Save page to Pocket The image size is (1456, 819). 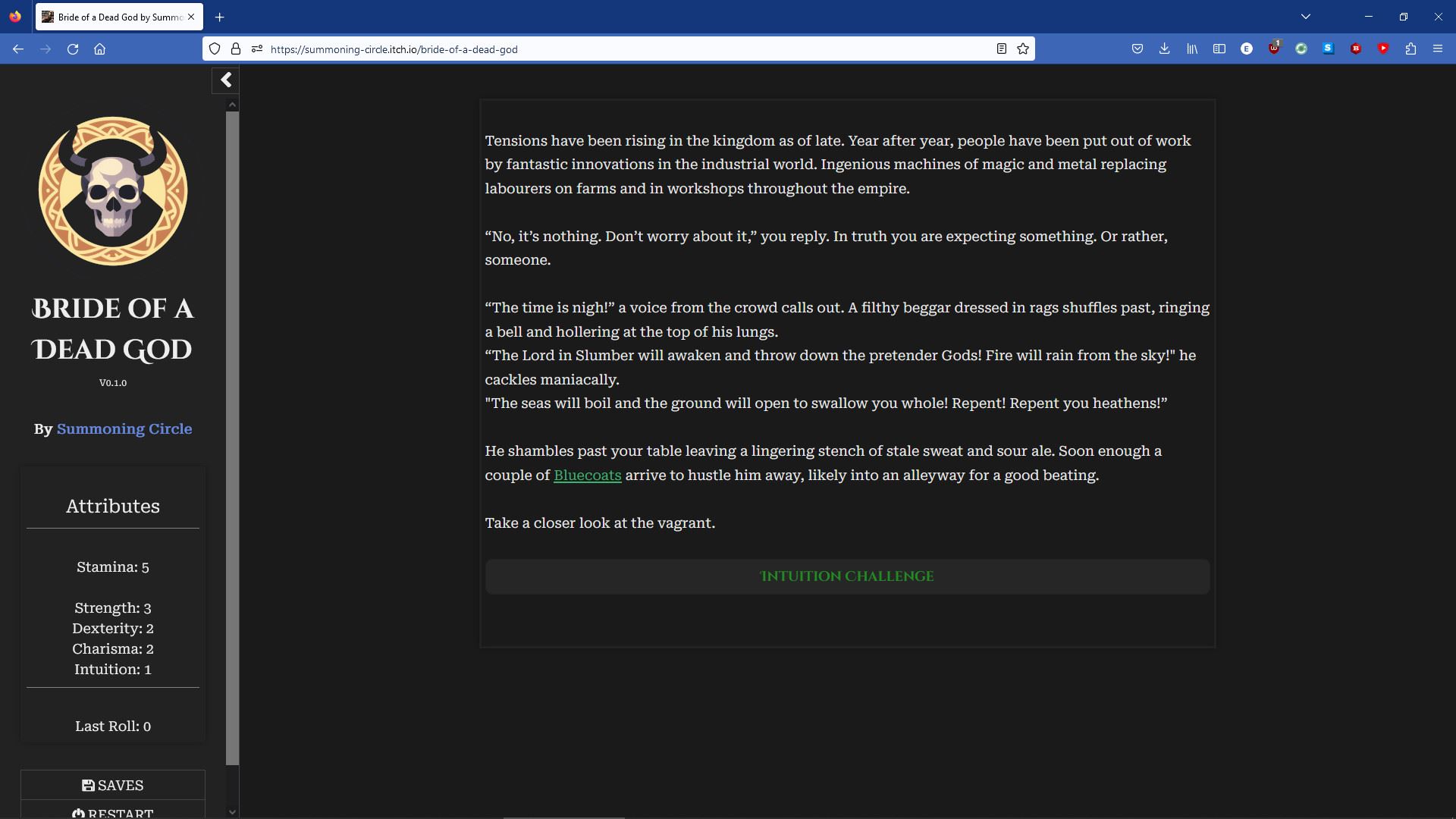click(x=1137, y=49)
